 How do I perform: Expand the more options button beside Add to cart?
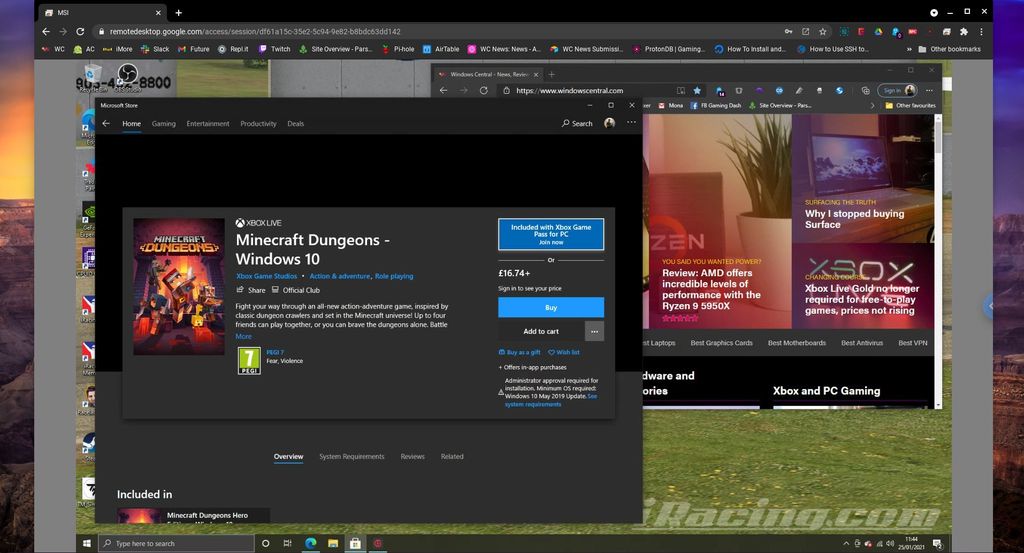(x=594, y=331)
